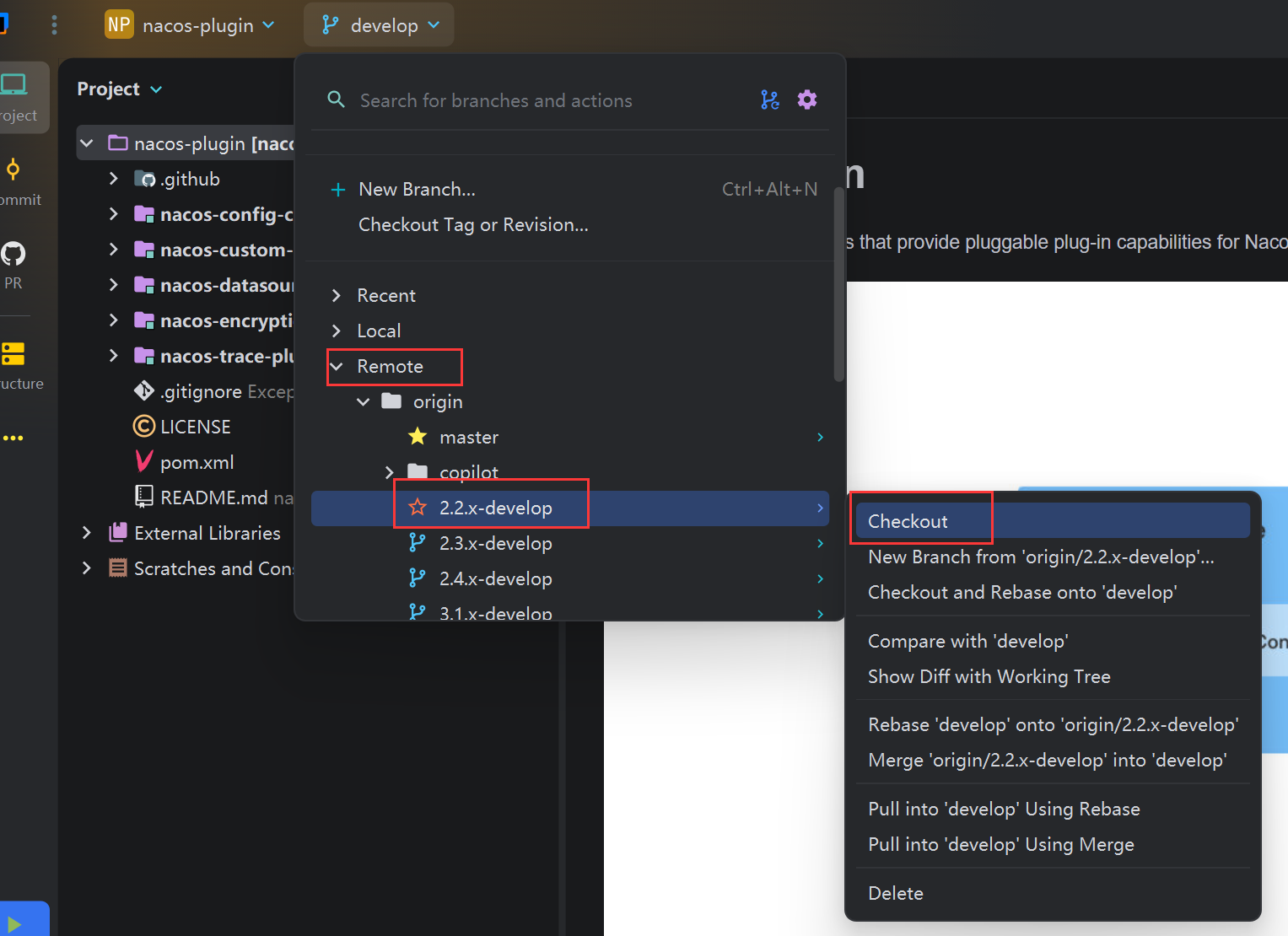1288x936 pixels.
Task: Collapse the Remote branches group
Action: [337, 366]
